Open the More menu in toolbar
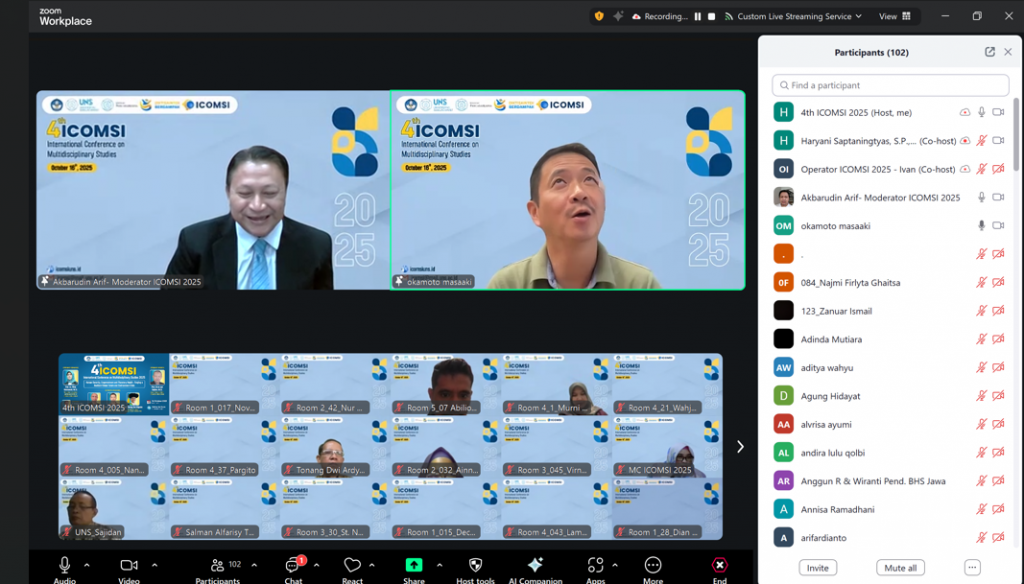Image resolution: width=1024 pixels, height=584 pixels. pyautogui.click(x=653, y=566)
